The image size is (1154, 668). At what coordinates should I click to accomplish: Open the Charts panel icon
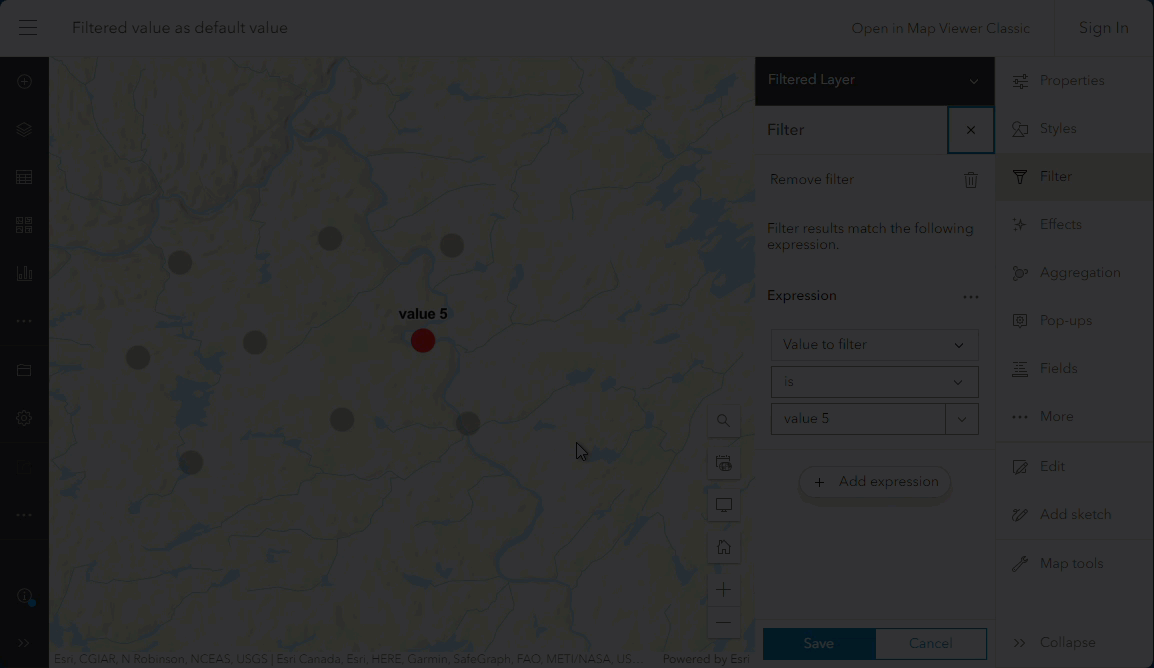[x=24, y=272]
